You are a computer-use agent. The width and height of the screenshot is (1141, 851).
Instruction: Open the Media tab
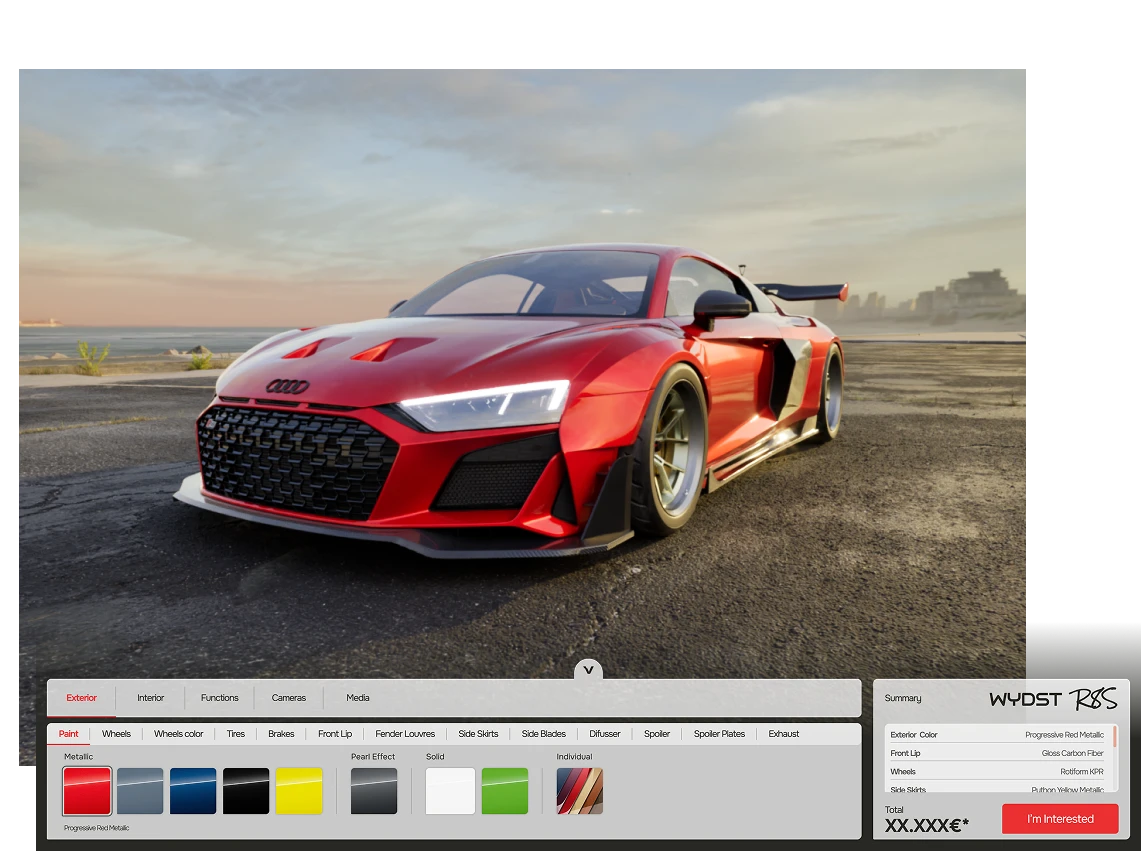click(x=358, y=698)
